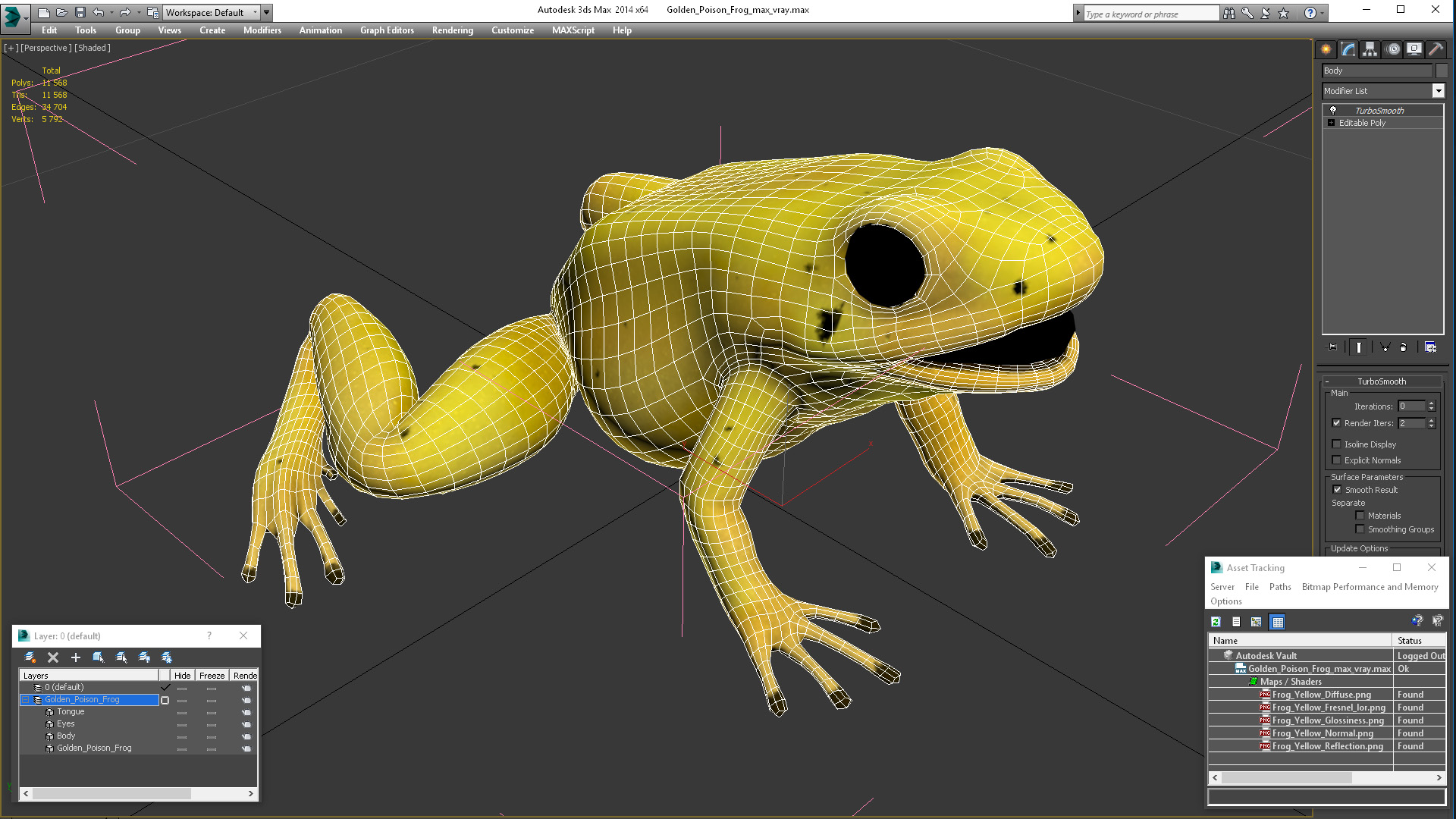Click Status Log icon in Asset Tracking
This screenshot has height=819, width=1456.
pyautogui.click(x=1236, y=622)
